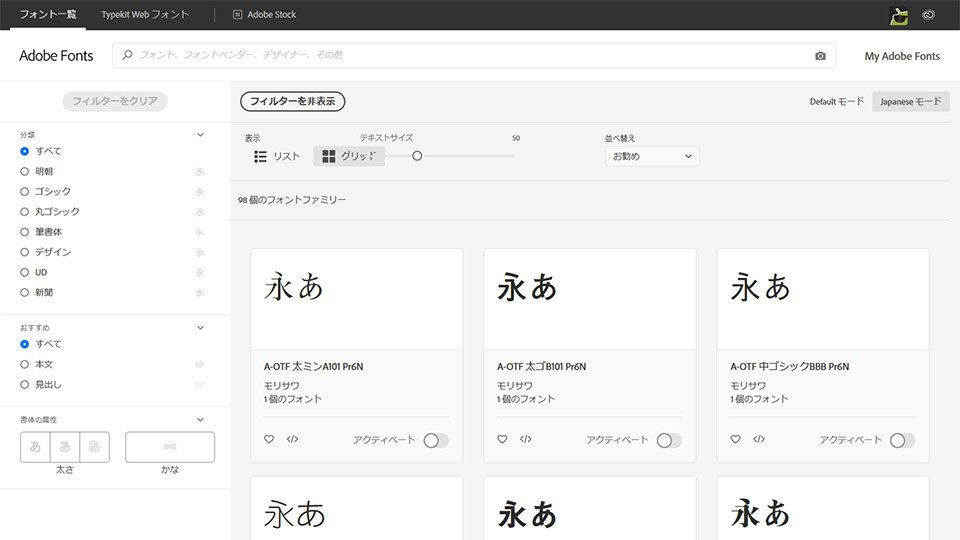Favorite A-OTF 中ゴシックBBB with heart
The image size is (960, 540).
735,439
